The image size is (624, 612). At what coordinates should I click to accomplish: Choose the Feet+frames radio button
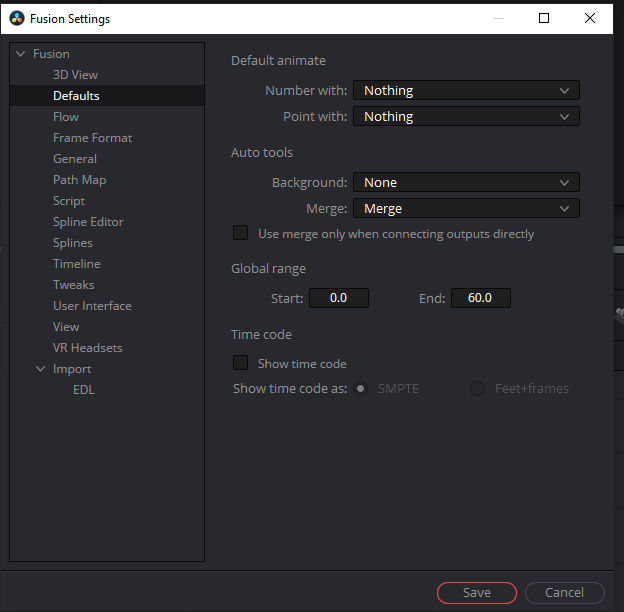click(x=477, y=388)
